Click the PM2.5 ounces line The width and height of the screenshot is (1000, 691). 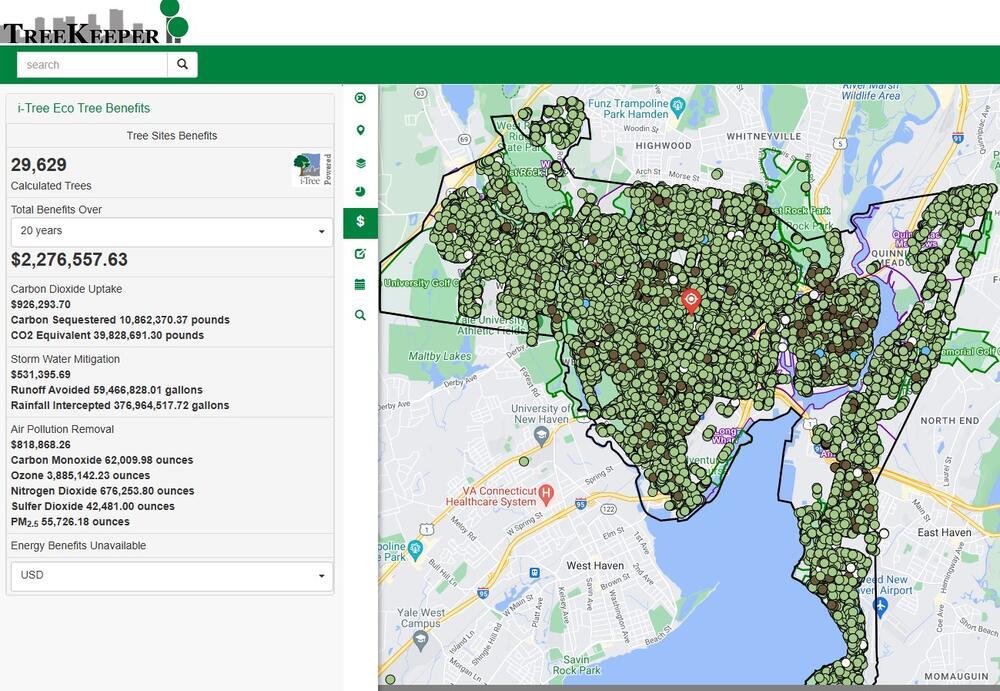point(70,522)
